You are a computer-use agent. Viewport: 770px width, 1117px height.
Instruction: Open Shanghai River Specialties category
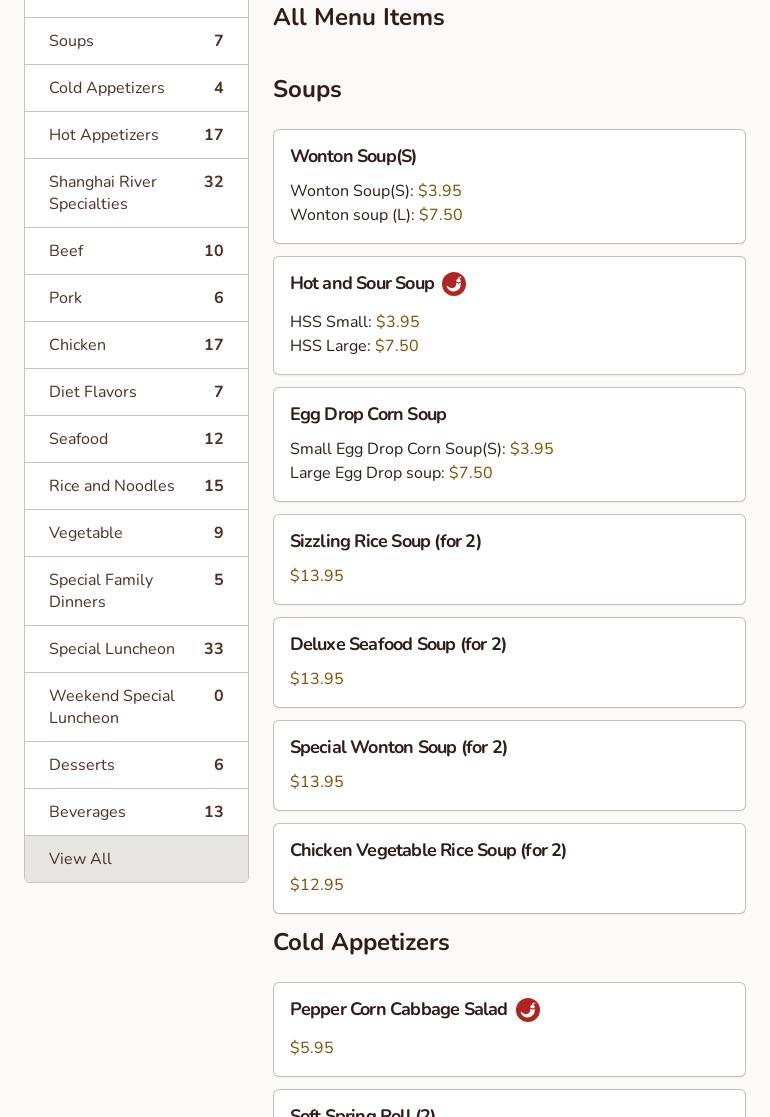(136, 193)
